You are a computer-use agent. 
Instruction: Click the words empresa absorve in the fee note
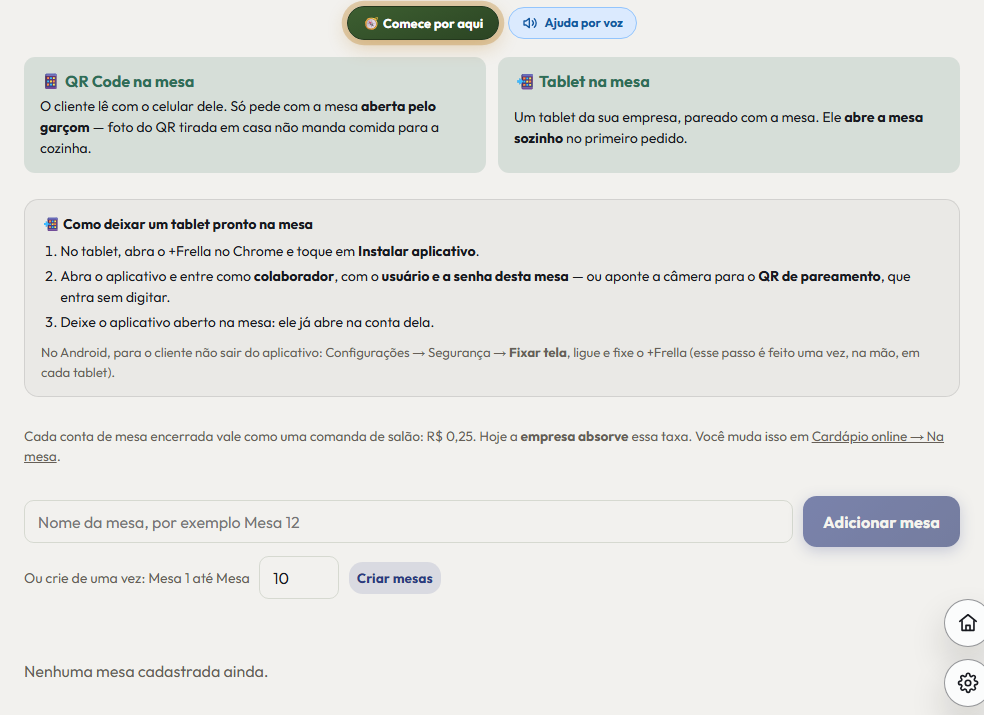click(574, 436)
